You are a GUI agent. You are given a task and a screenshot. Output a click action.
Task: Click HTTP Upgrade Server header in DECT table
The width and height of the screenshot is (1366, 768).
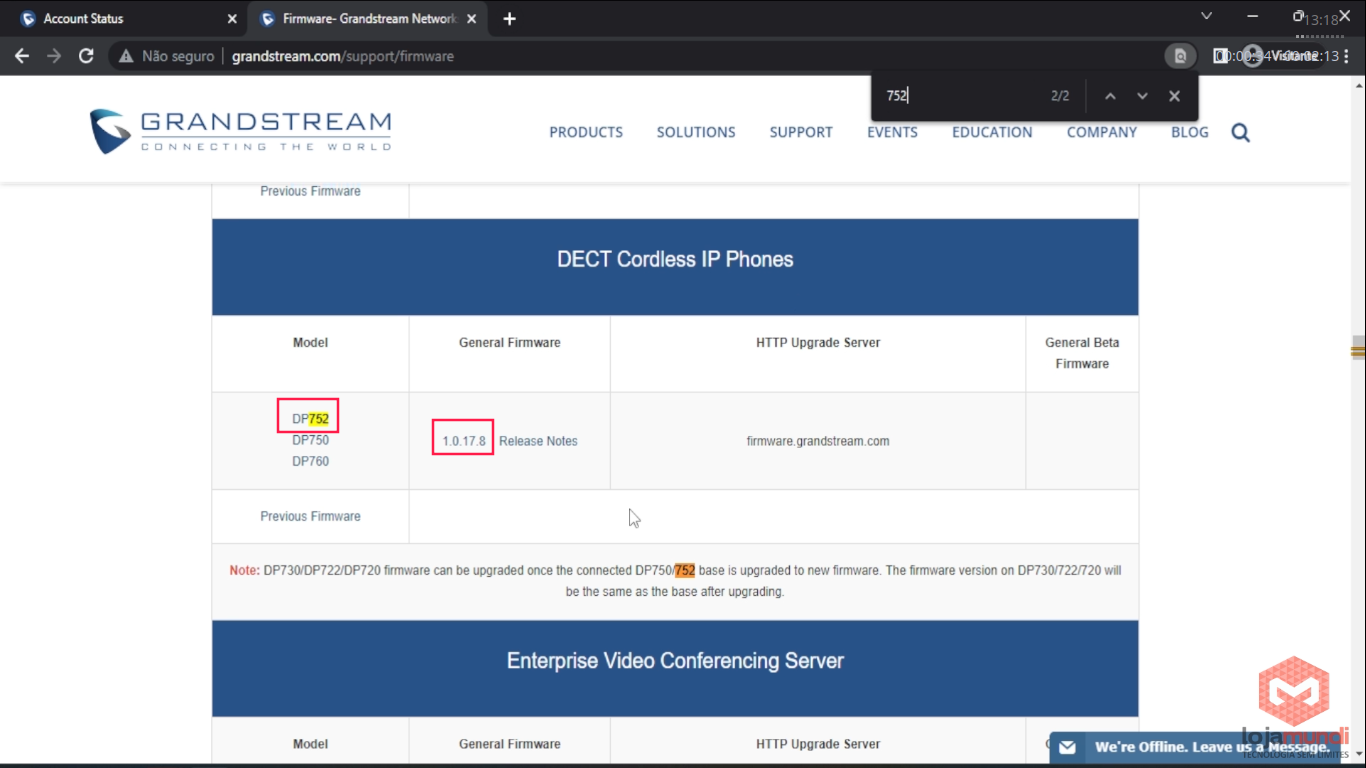coord(818,342)
